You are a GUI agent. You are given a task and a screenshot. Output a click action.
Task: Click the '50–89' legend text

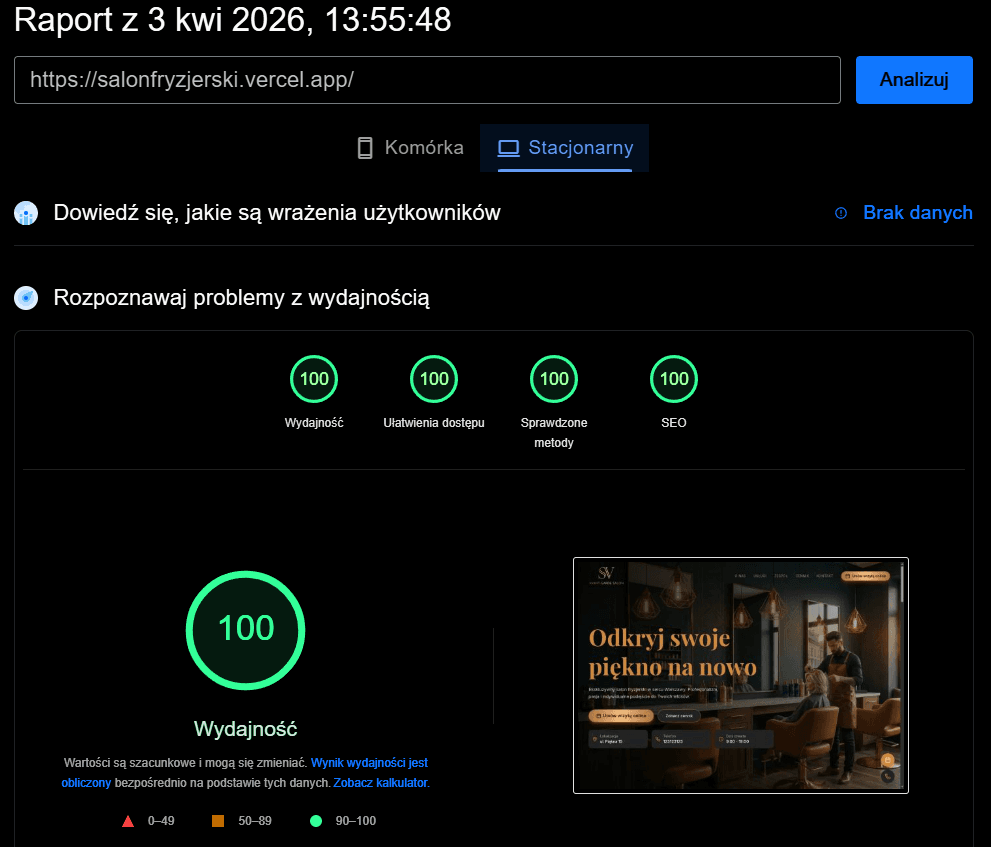255,821
